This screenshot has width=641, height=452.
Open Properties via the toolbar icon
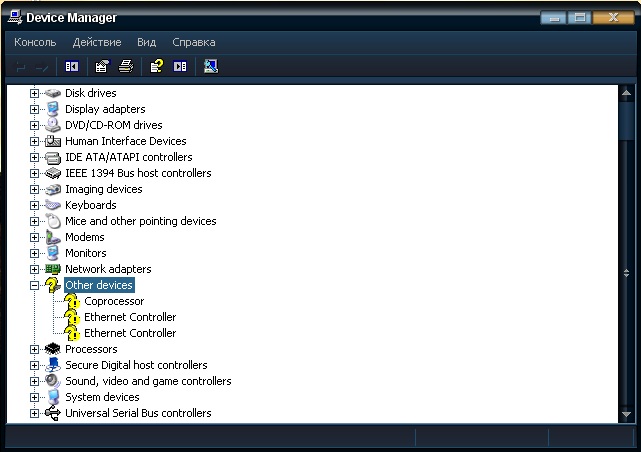102,66
